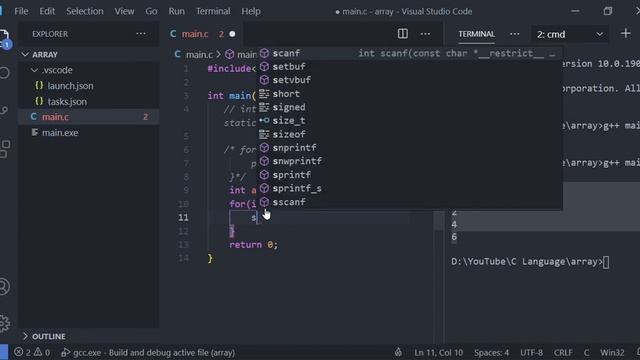
Task: Open terminal panel more actions ellipsis
Action: [x=515, y=34]
